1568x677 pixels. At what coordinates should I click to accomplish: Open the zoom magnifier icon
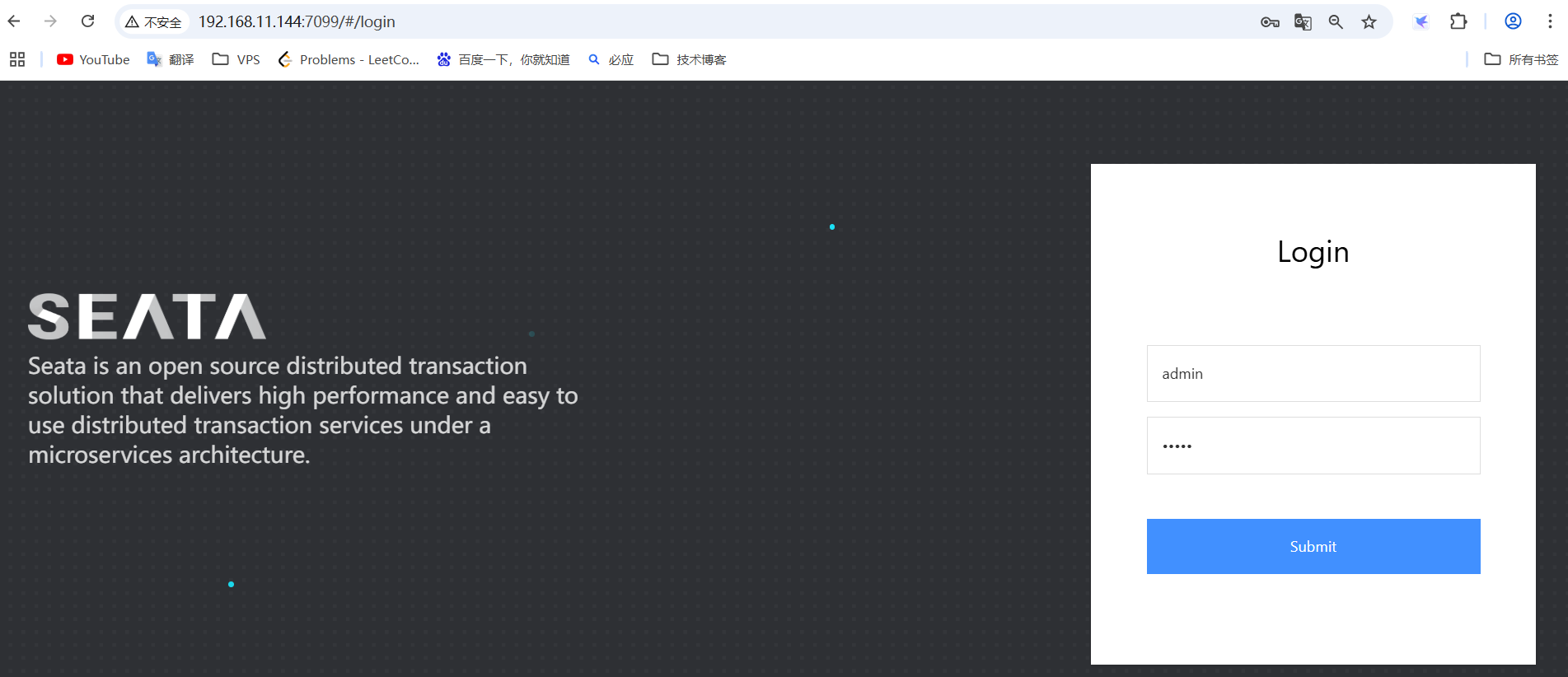click(1336, 22)
